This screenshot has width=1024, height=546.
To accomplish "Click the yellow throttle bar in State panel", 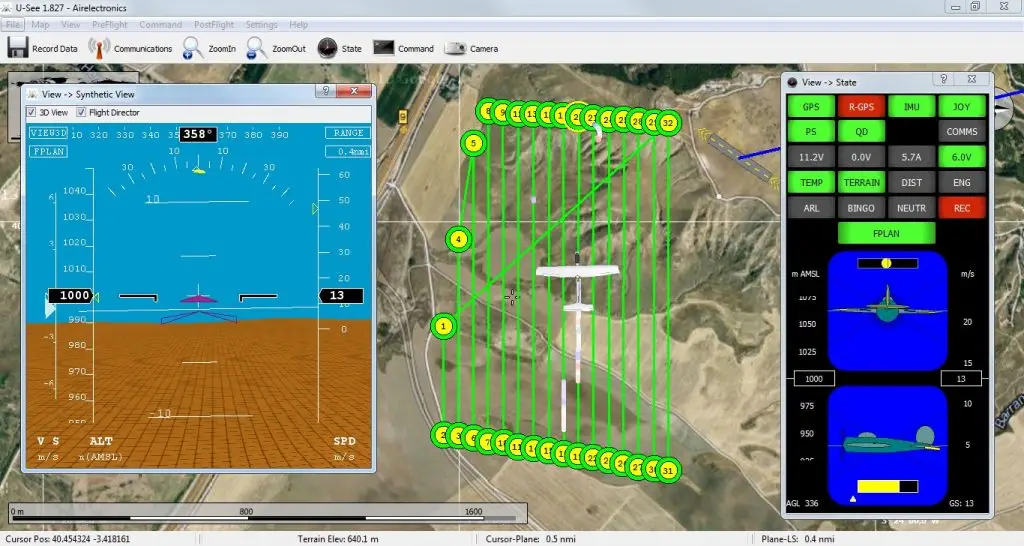I will point(878,487).
